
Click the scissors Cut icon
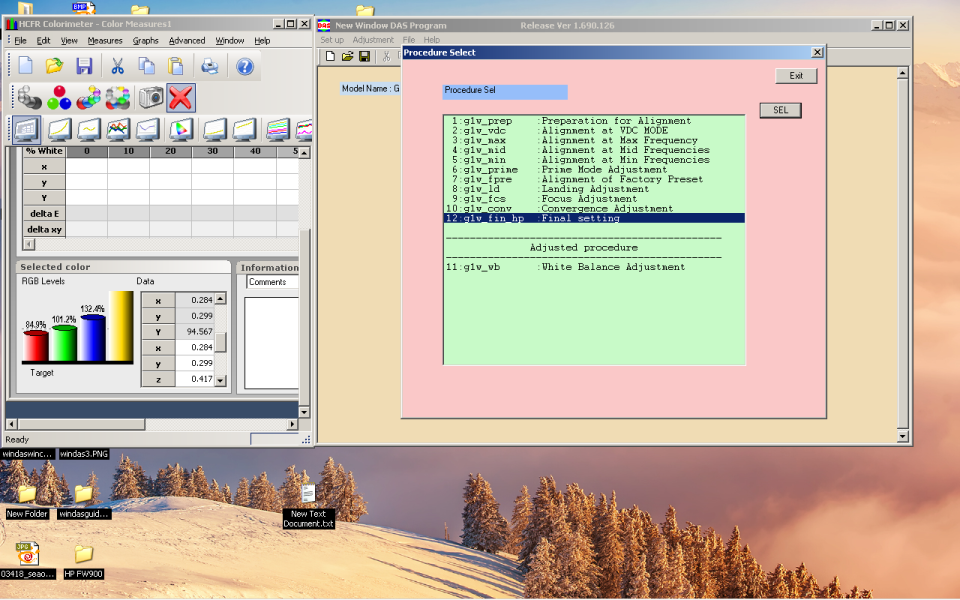click(x=117, y=66)
